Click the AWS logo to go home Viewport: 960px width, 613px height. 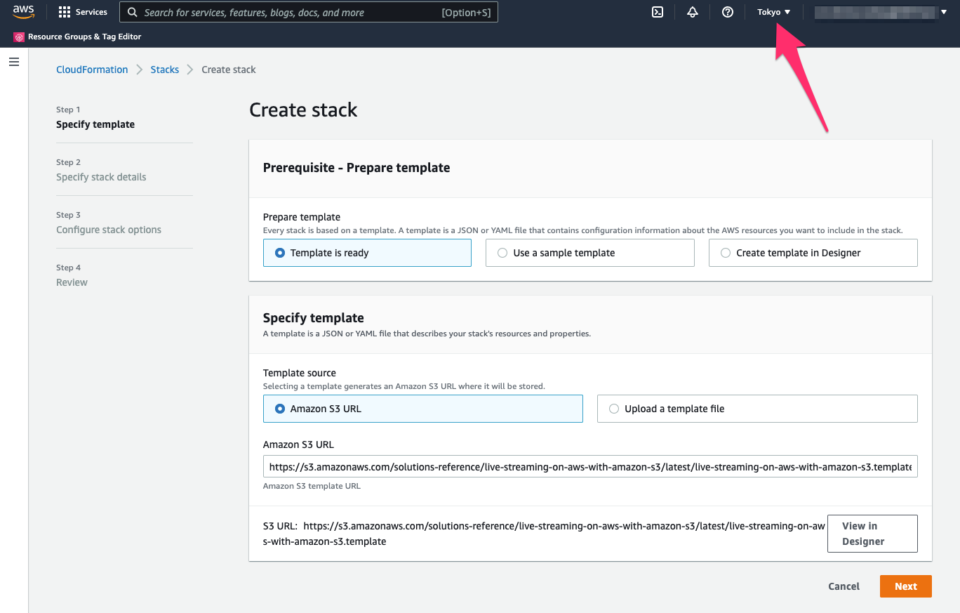point(25,12)
